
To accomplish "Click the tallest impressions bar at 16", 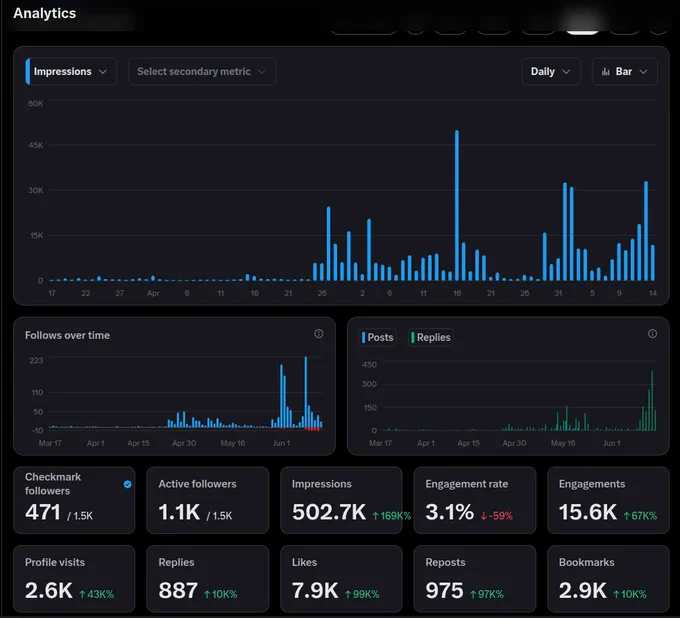I will pos(457,206).
